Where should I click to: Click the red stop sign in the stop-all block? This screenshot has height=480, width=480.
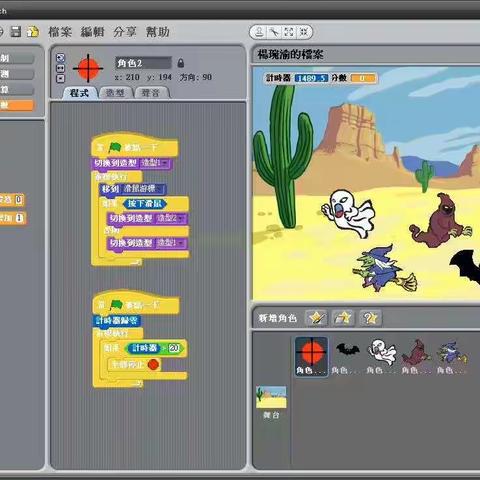click(x=153, y=364)
